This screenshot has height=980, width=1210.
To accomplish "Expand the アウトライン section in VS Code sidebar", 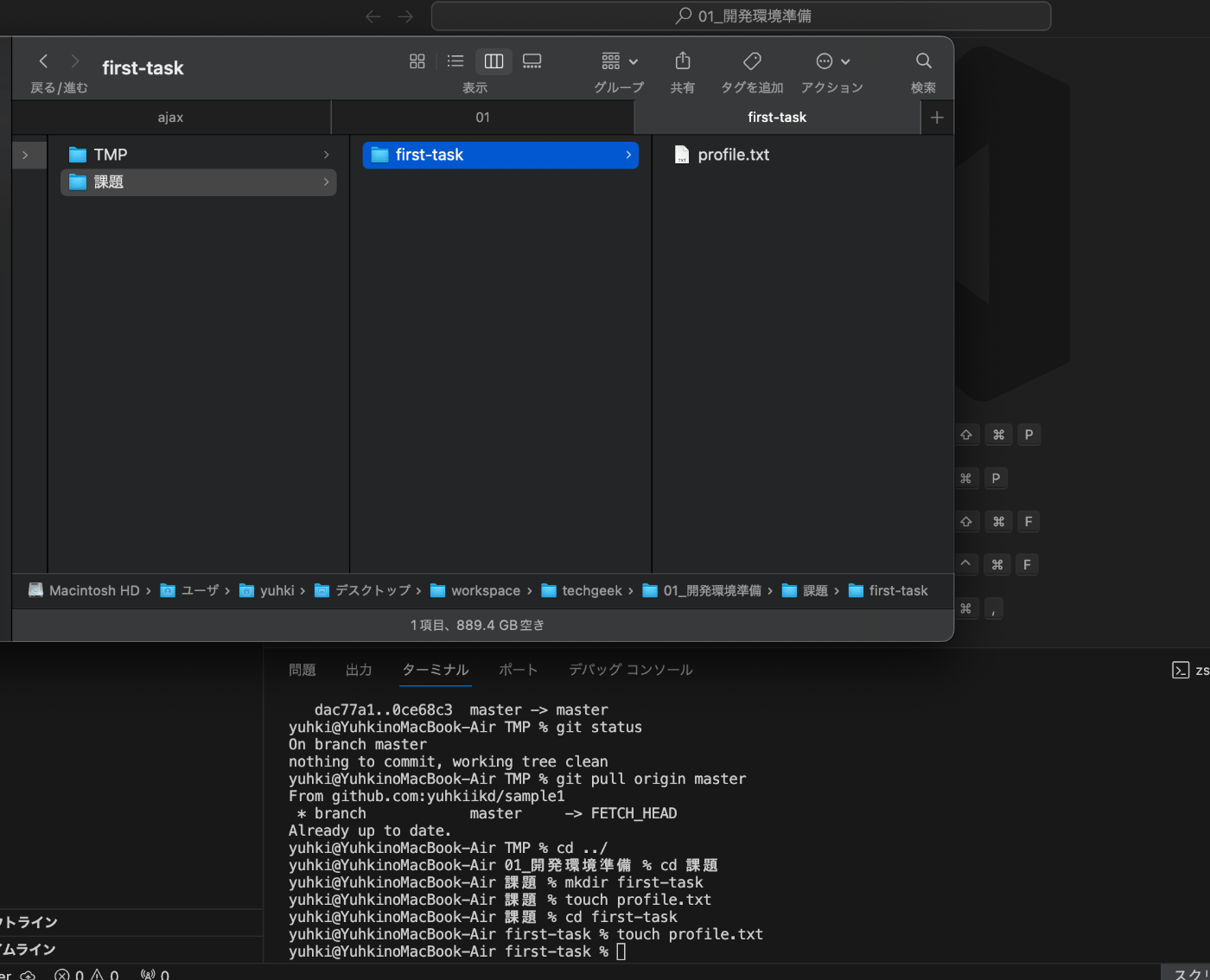I will click(131, 922).
